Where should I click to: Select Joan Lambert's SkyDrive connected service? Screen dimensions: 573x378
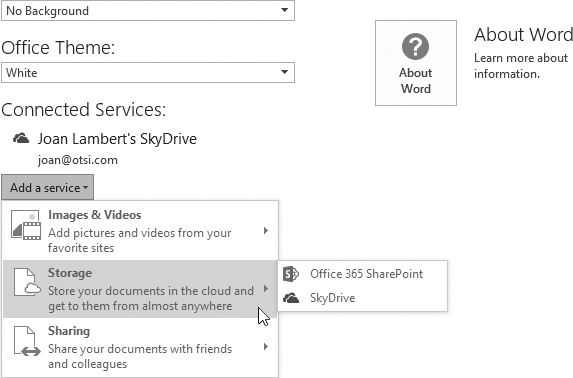117,139
